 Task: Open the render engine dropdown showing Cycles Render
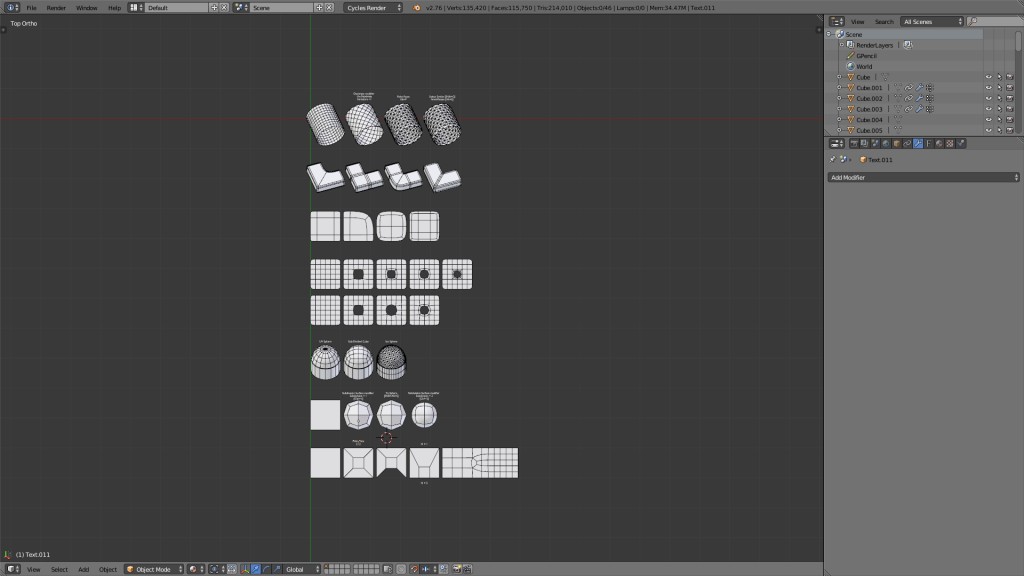tap(375, 7)
